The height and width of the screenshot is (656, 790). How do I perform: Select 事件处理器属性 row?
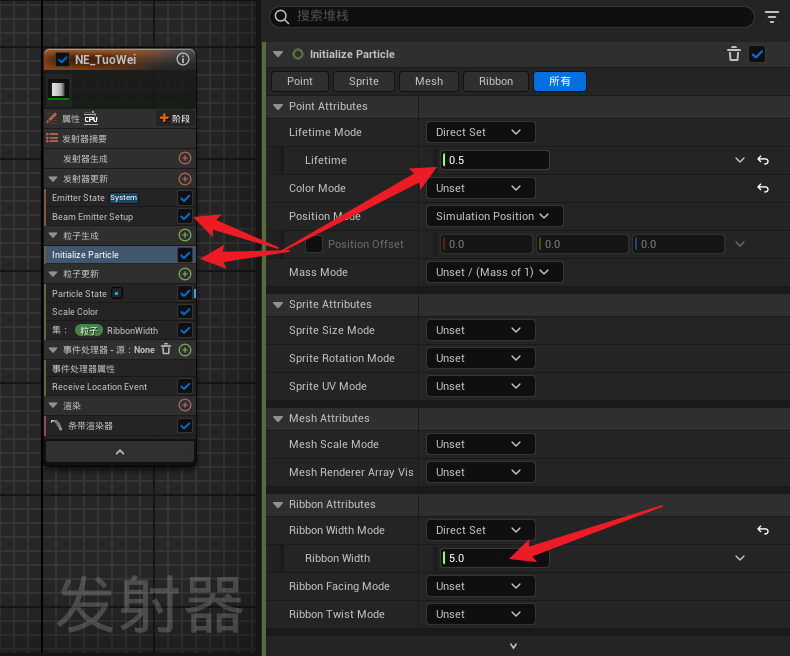coord(120,368)
